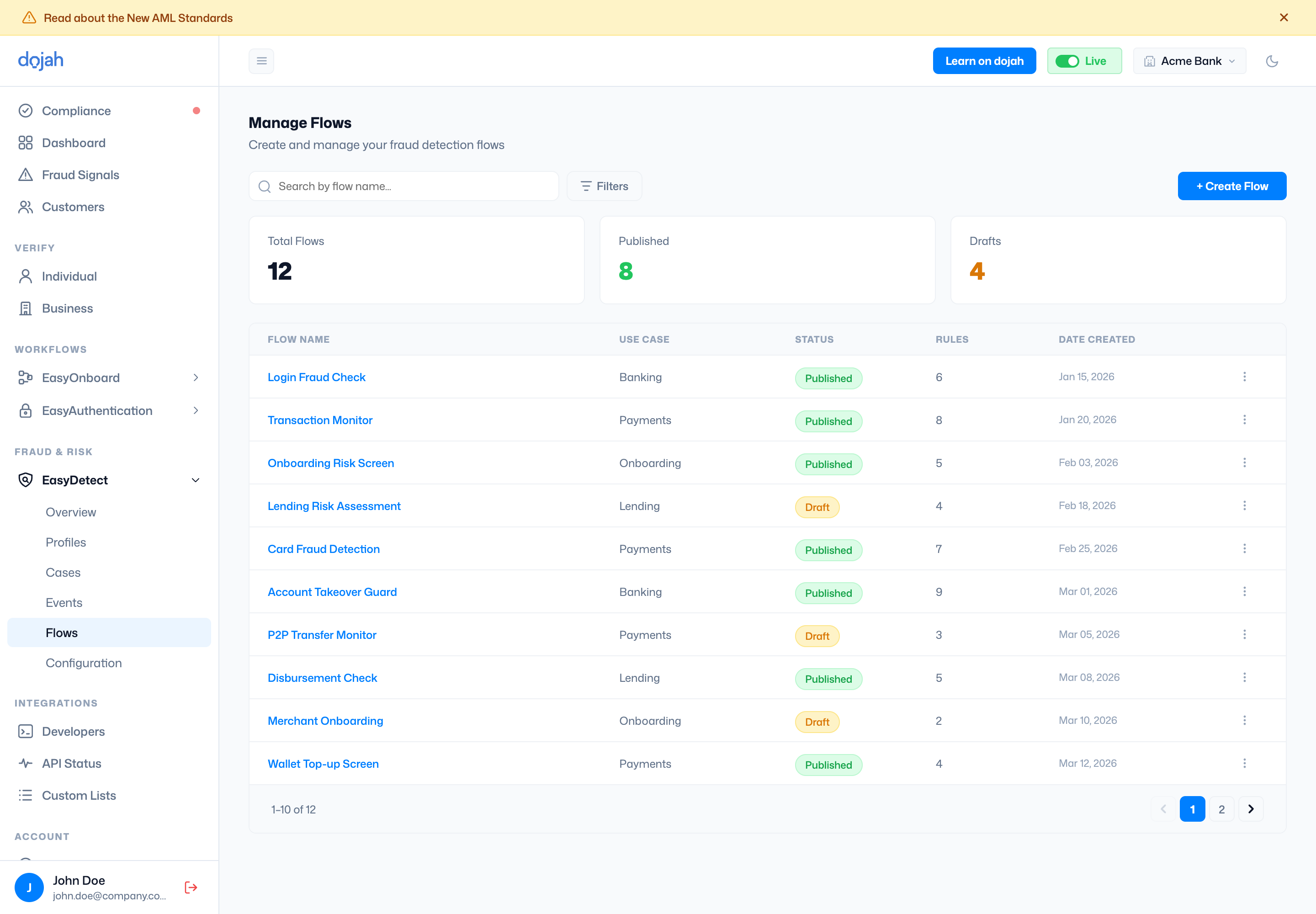Open actions menu for Login Fraud Check

pos(1244,377)
